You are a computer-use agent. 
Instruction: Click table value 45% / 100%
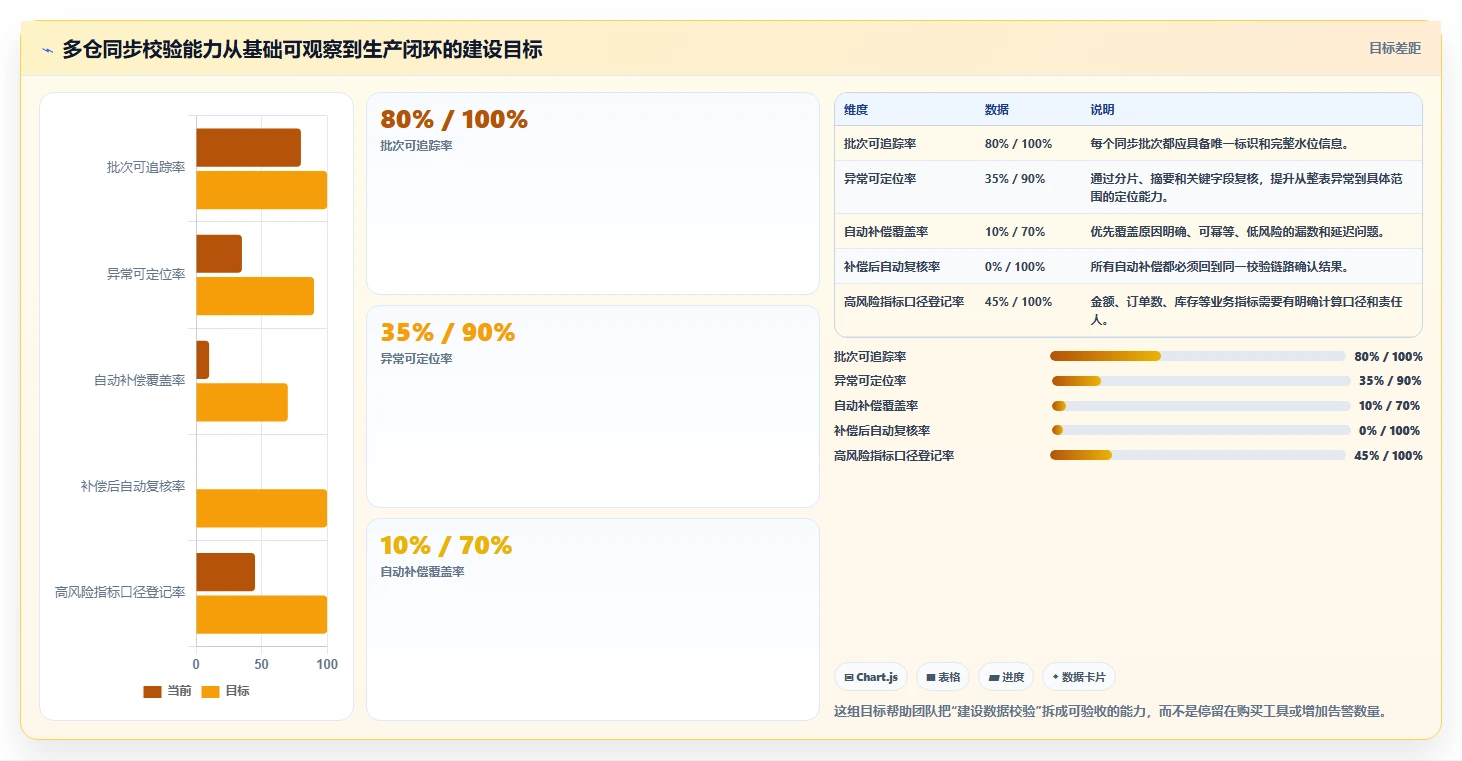(x=1019, y=302)
